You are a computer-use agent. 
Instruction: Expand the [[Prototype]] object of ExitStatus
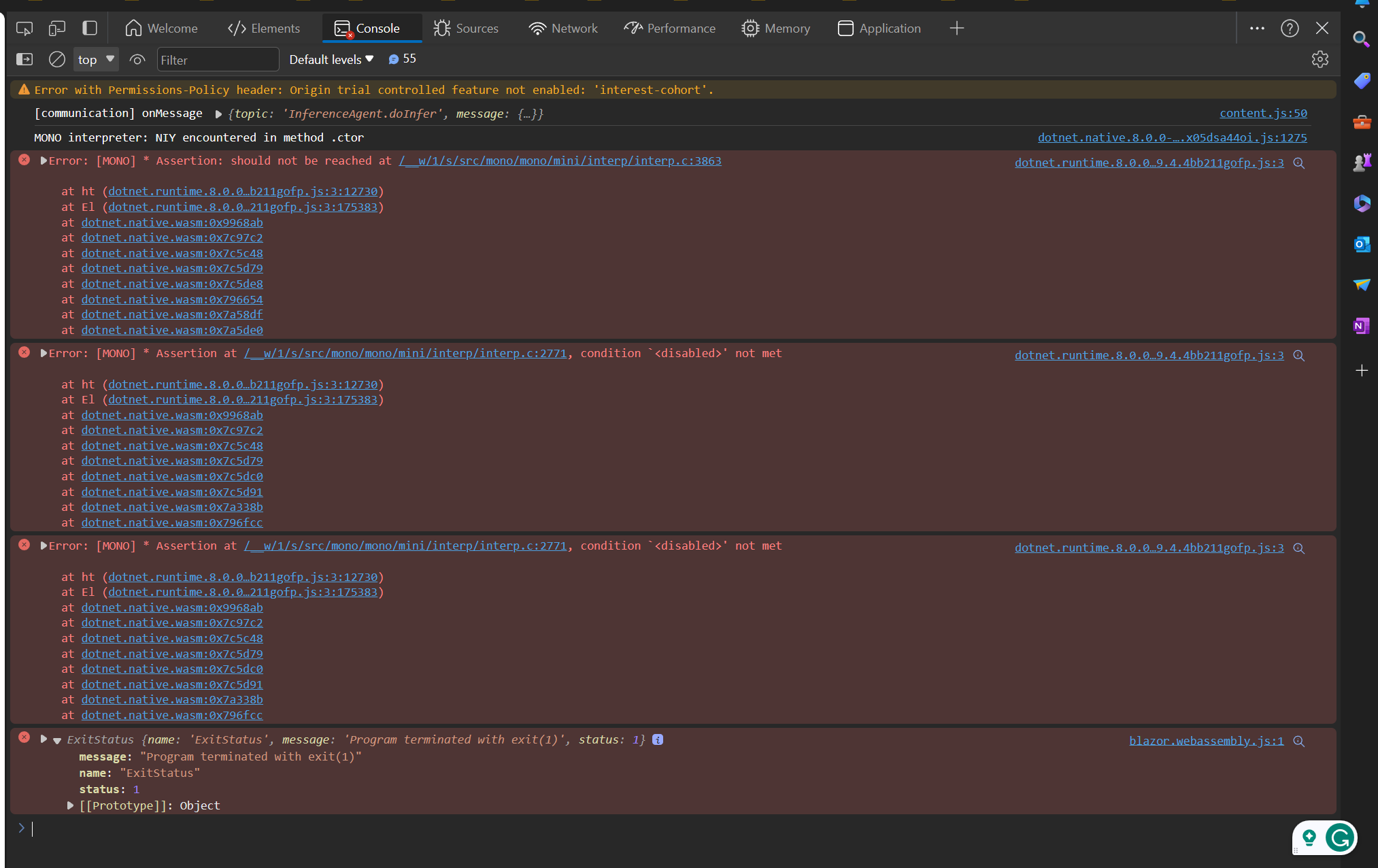pos(70,805)
